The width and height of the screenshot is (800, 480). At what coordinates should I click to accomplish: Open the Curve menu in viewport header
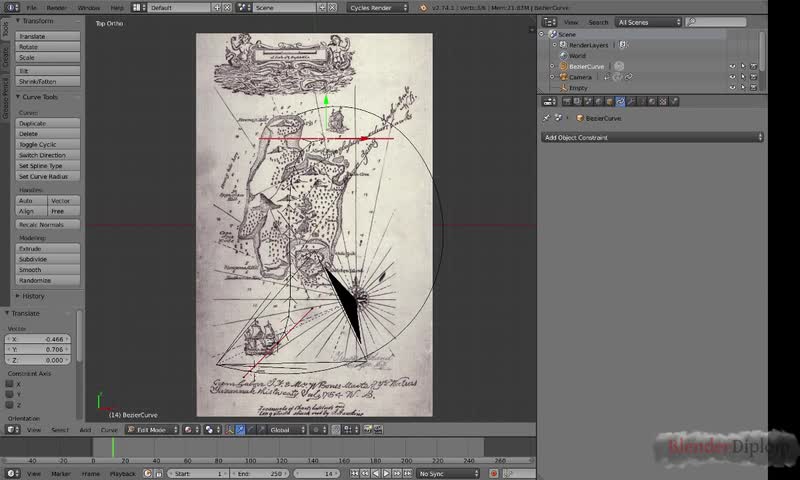click(x=109, y=430)
